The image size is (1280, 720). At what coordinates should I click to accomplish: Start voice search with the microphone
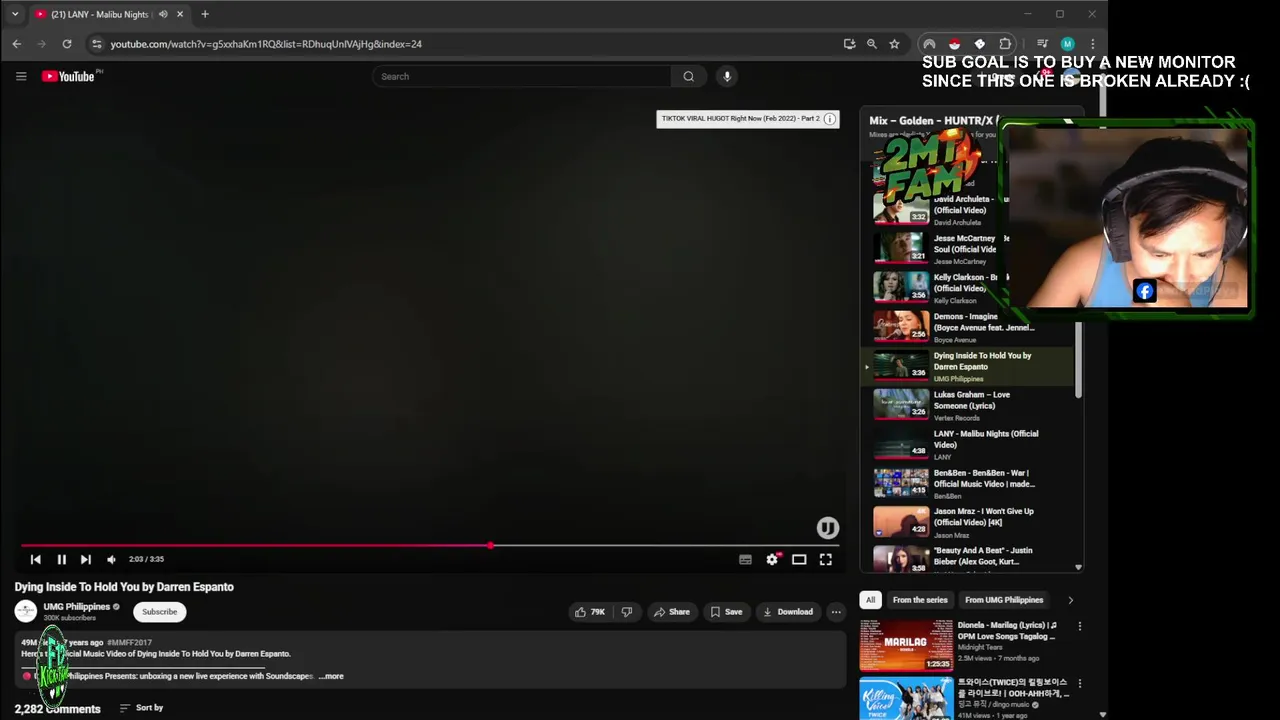pos(727,76)
